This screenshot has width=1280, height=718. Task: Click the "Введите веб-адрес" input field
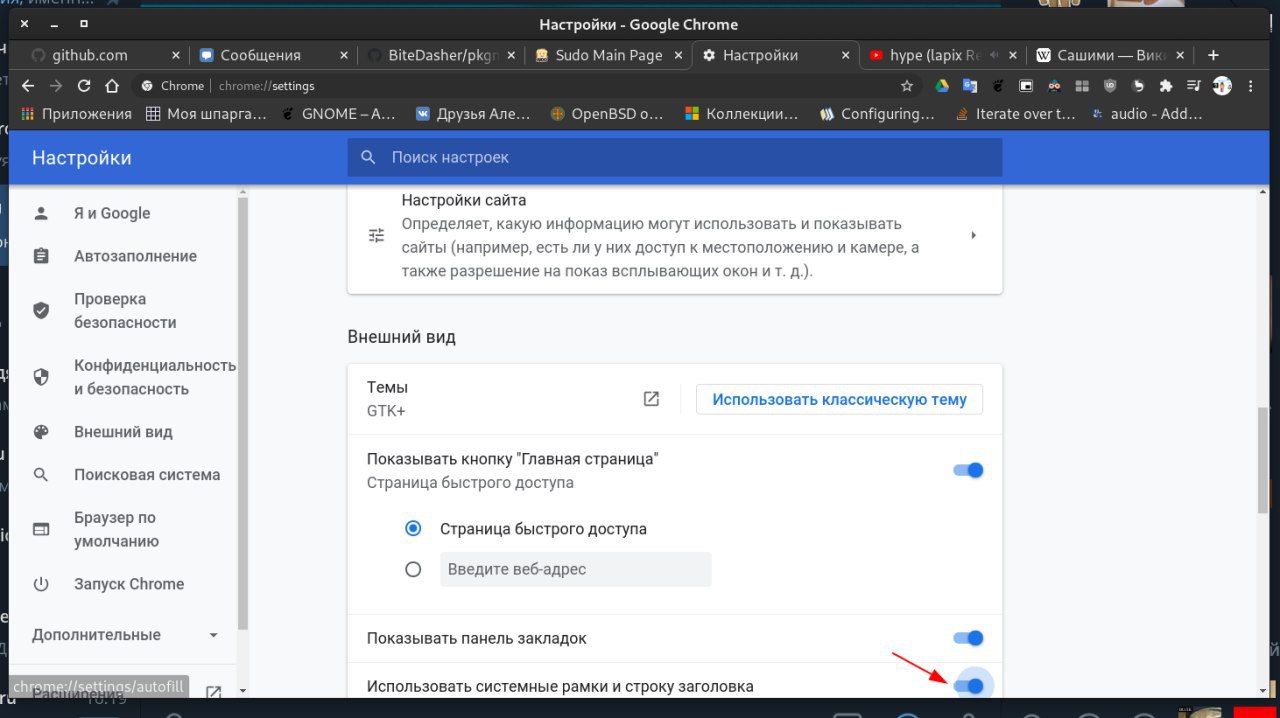[575, 569]
